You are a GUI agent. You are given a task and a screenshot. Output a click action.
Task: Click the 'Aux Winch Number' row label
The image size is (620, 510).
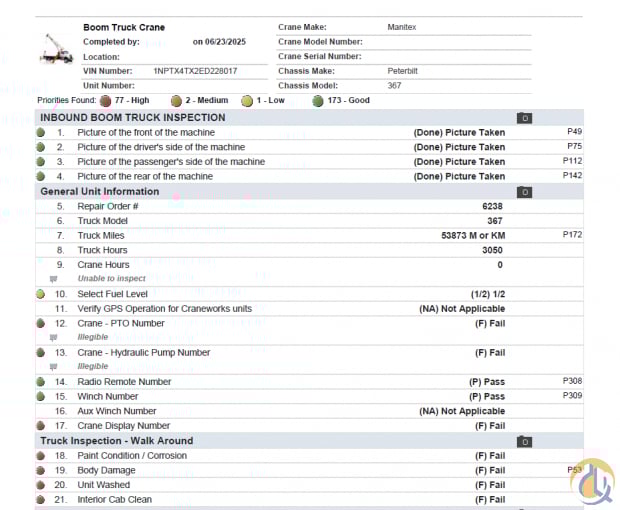coord(117,411)
